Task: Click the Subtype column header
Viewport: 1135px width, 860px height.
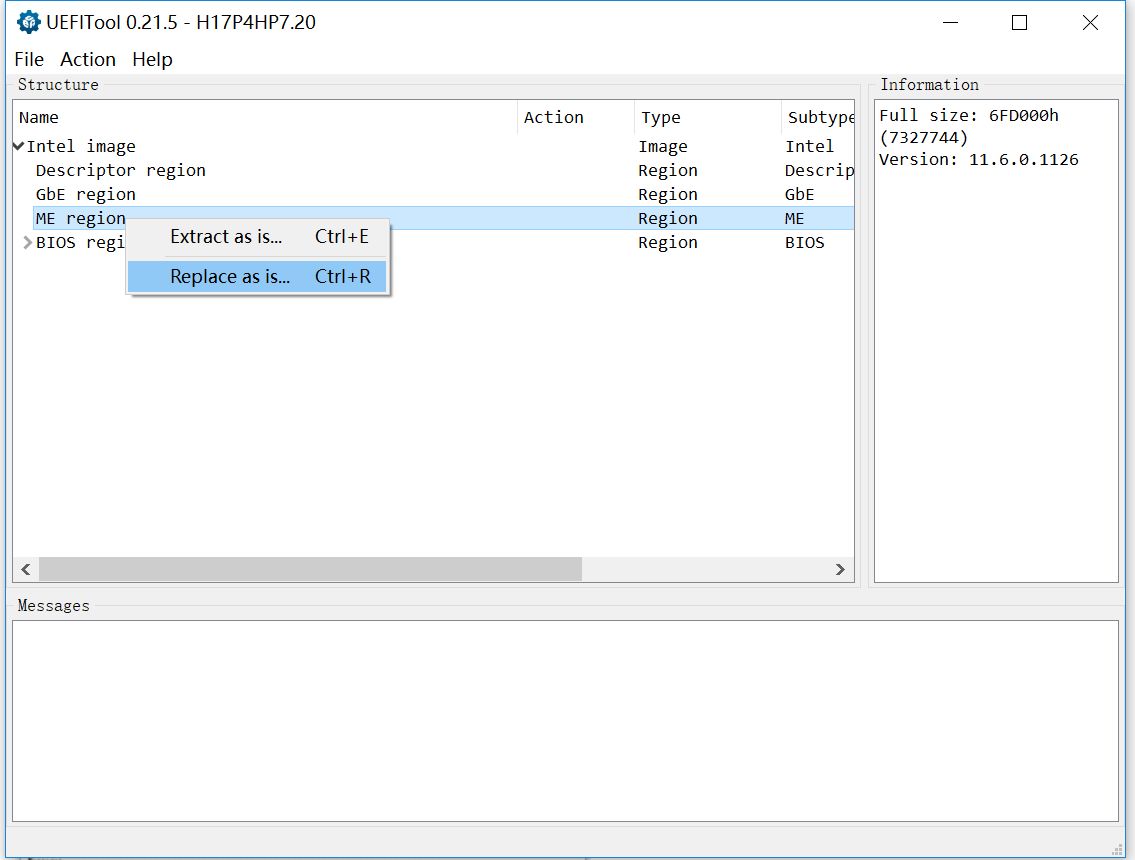Action: click(x=818, y=117)
